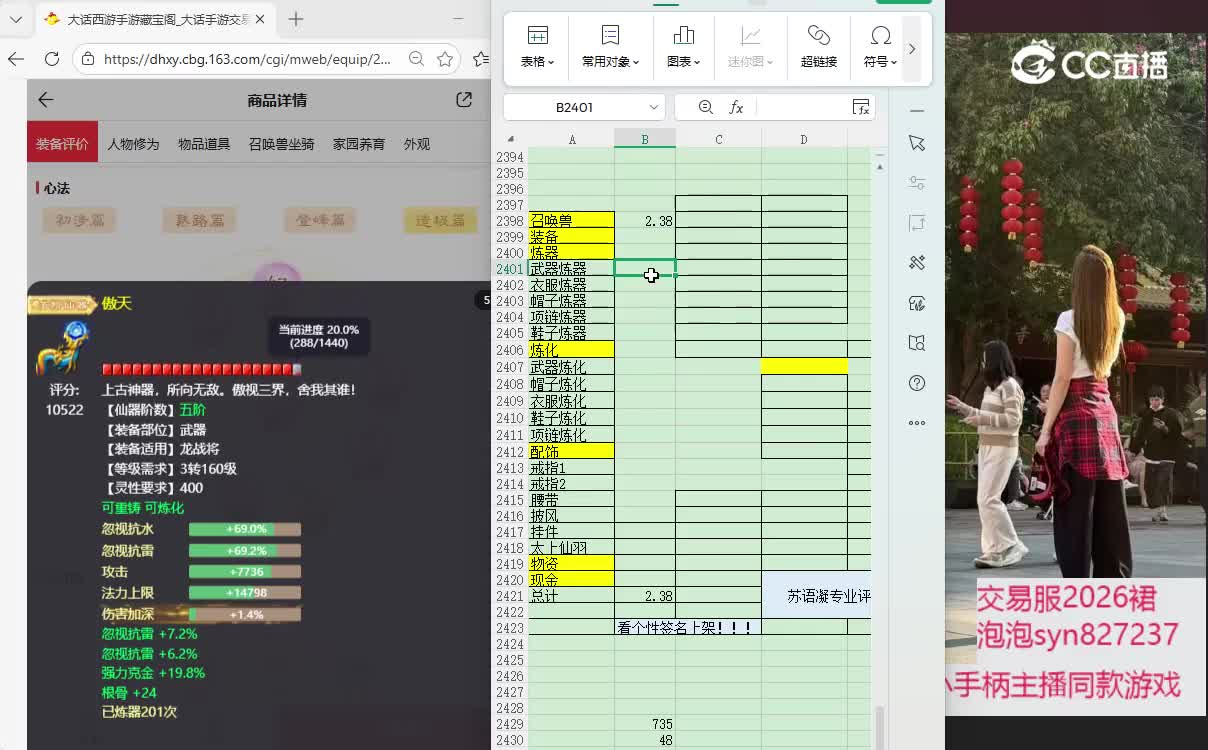Click the share icon on 商品详情 header

(x=464, y=99)
